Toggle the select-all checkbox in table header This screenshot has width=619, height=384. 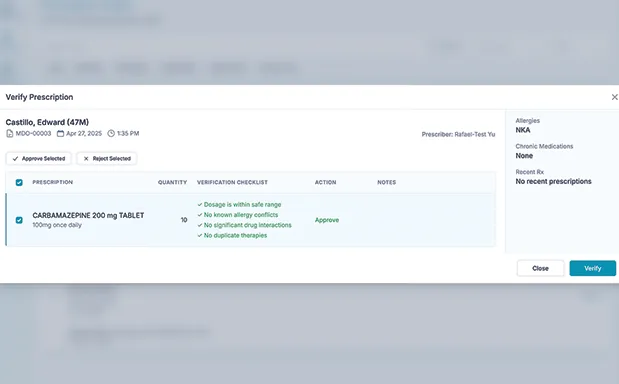click(19, 182)
